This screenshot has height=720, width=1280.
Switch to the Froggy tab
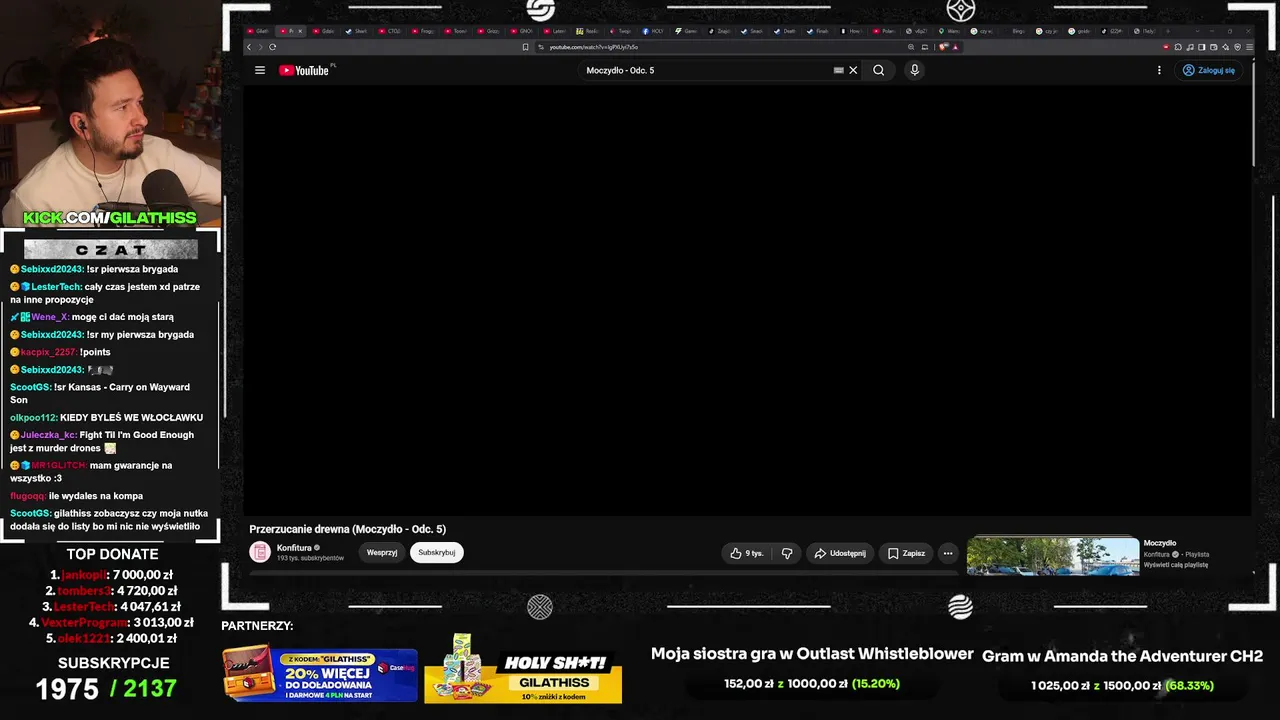click(424, 31)
